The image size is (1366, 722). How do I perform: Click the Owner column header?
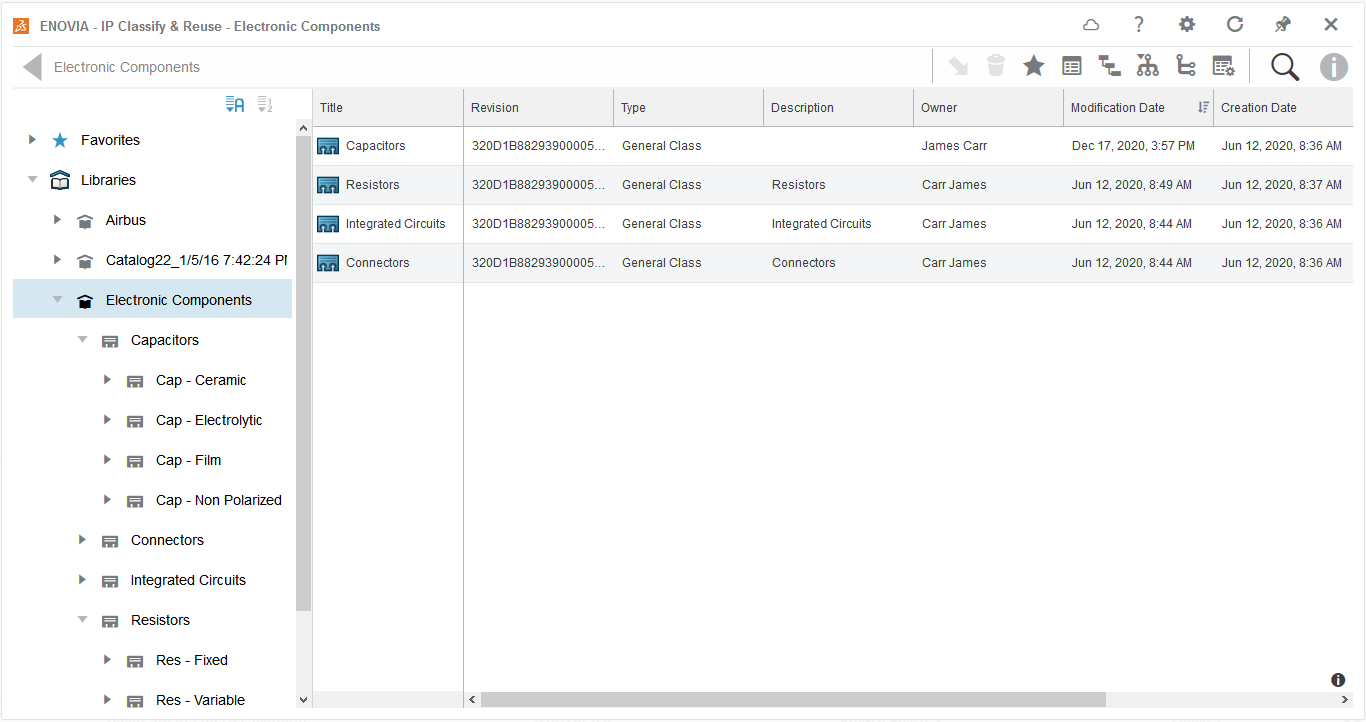(939, 108)
